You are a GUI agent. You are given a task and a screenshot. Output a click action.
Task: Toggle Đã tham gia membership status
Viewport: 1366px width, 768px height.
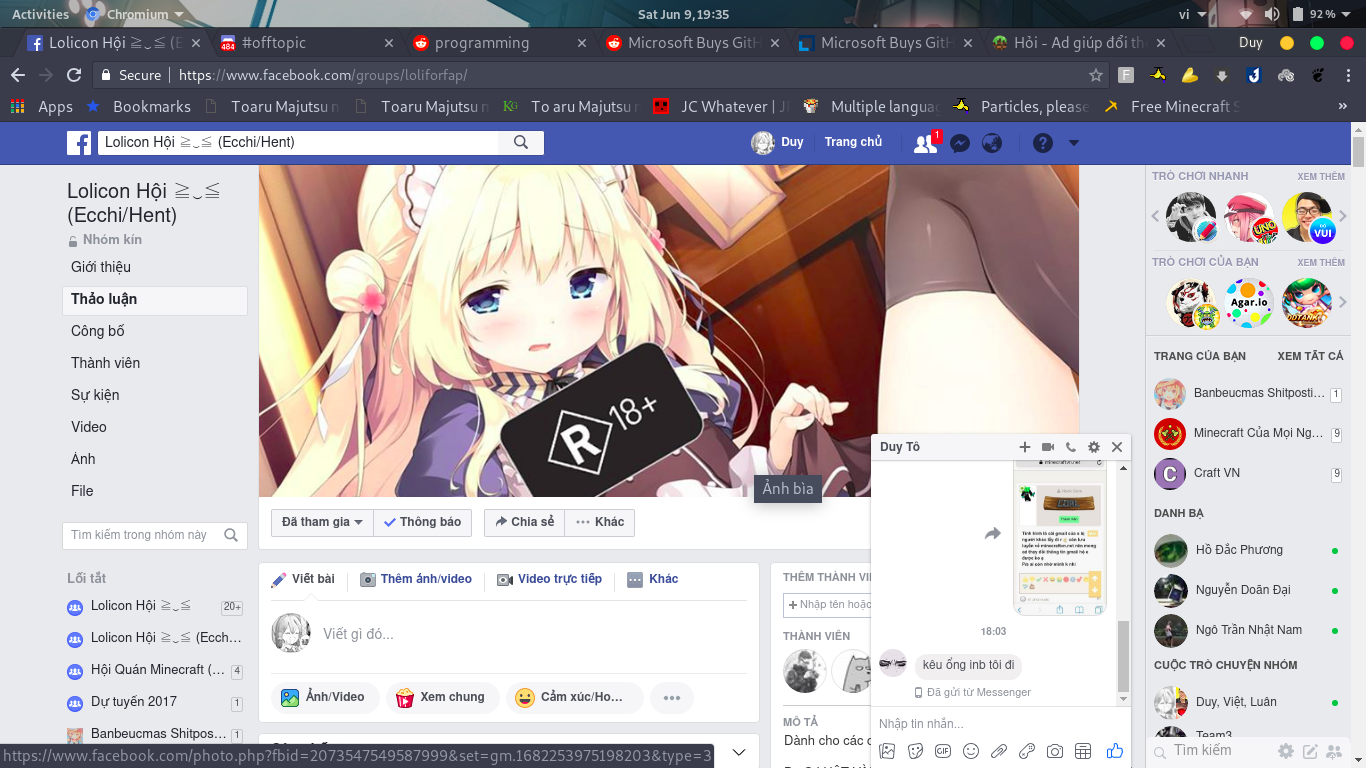tap(321, 522)
